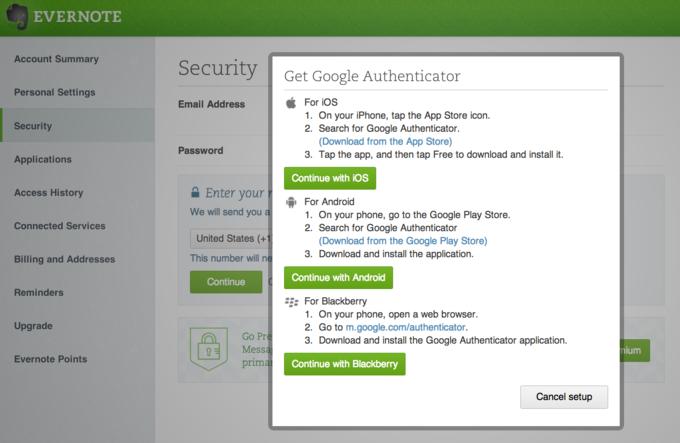Open Applications in the sidebar
The width and height of the screenshot is (680, 443).
point(43,159)
